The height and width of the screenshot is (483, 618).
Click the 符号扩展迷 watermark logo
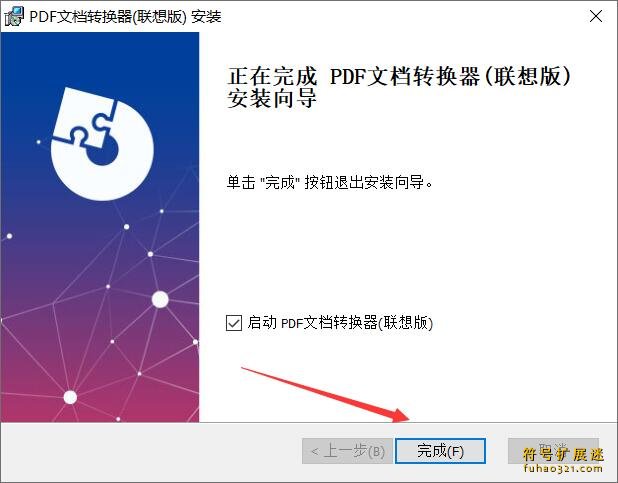[x=563, y=455]
